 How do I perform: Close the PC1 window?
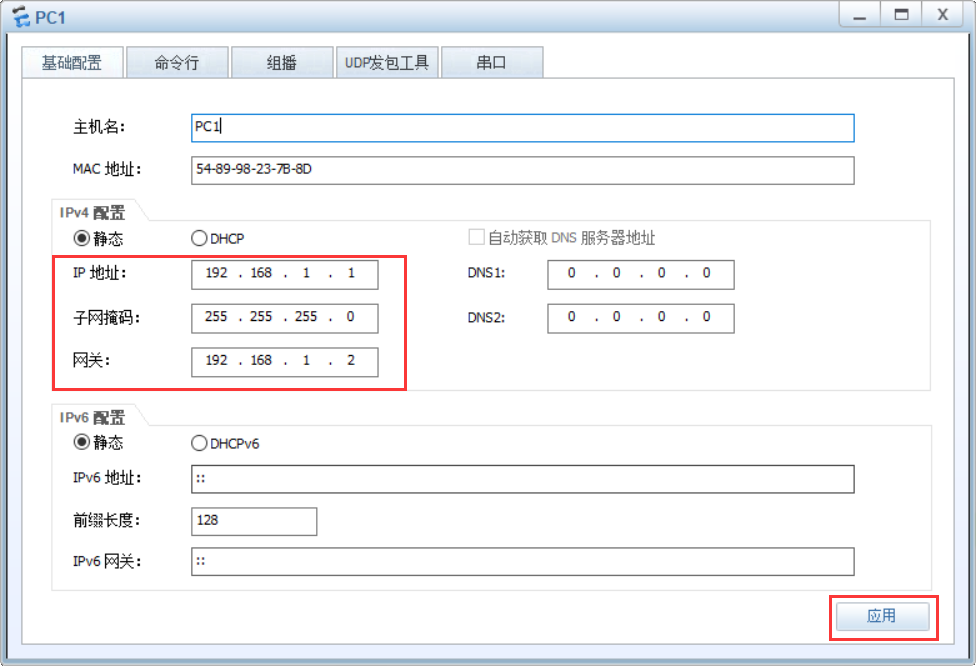[x=942, y=15]
